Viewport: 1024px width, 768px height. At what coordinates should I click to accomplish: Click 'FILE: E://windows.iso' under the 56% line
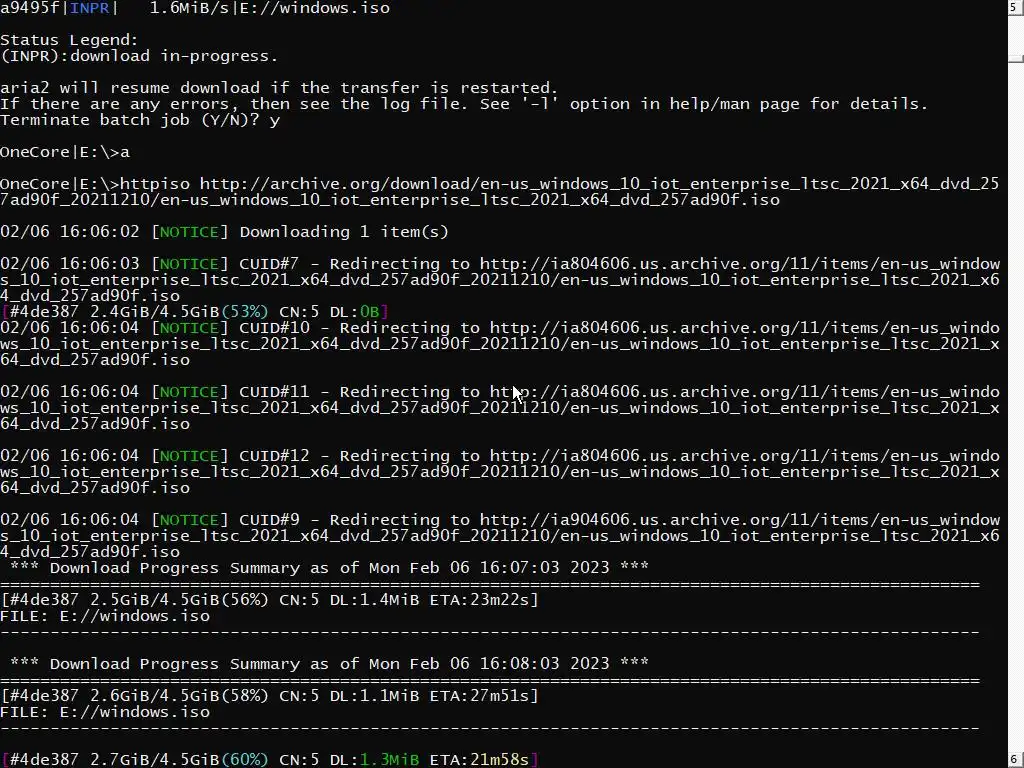pyautogui.click(x=104, y=616)
